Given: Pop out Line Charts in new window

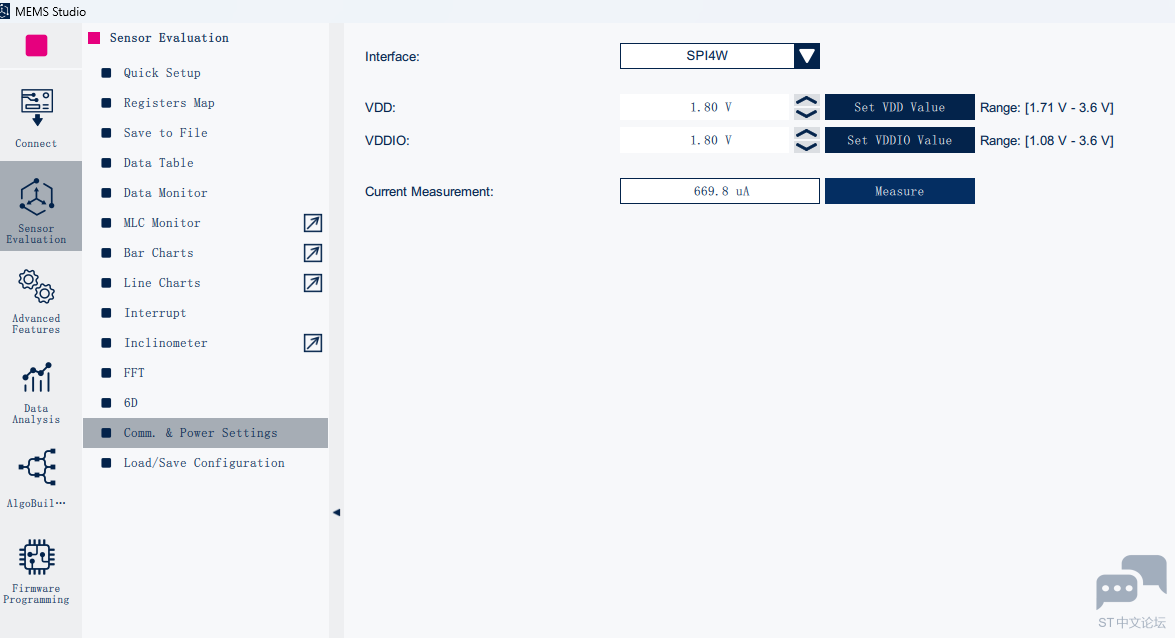Looking at the screenshot, I should [312, 283].
